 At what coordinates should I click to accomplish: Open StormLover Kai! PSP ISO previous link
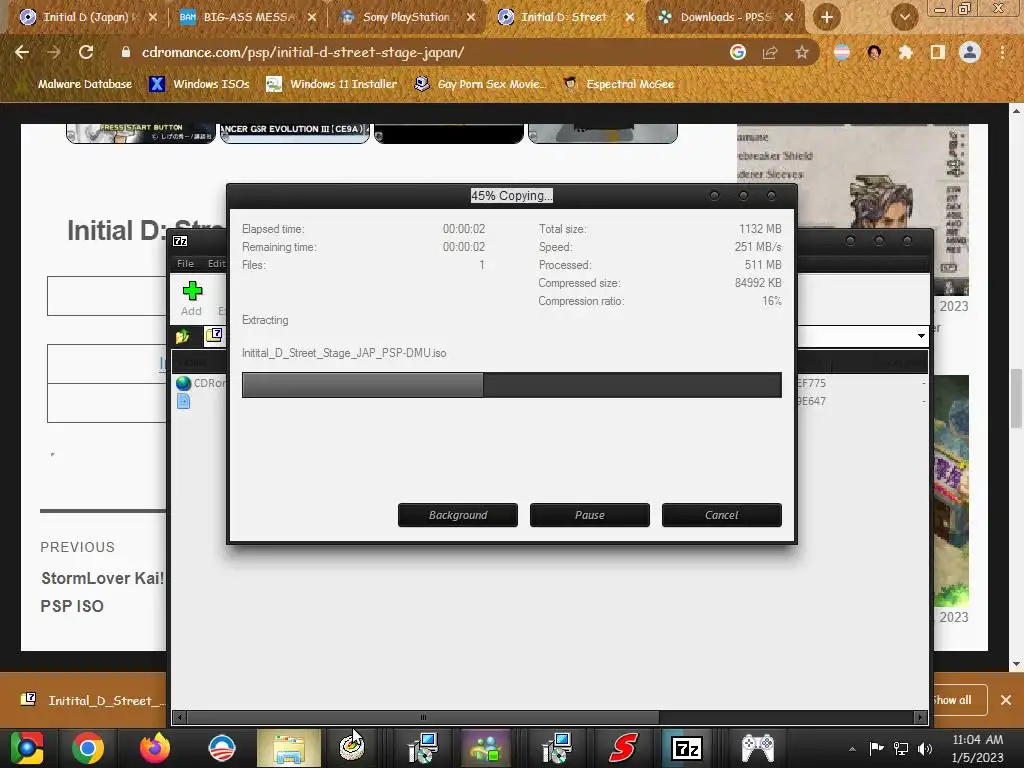101,592
